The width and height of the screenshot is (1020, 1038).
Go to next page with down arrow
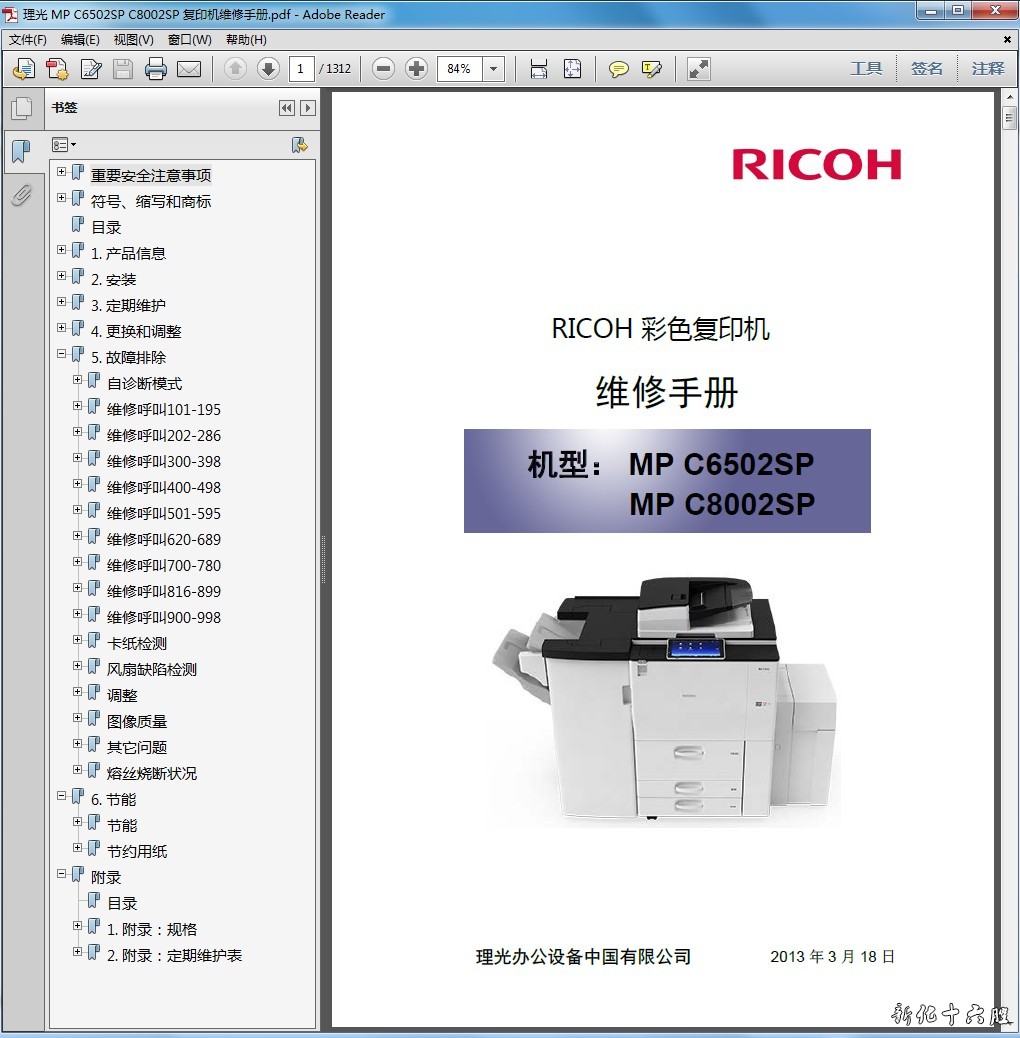(268, 69)
